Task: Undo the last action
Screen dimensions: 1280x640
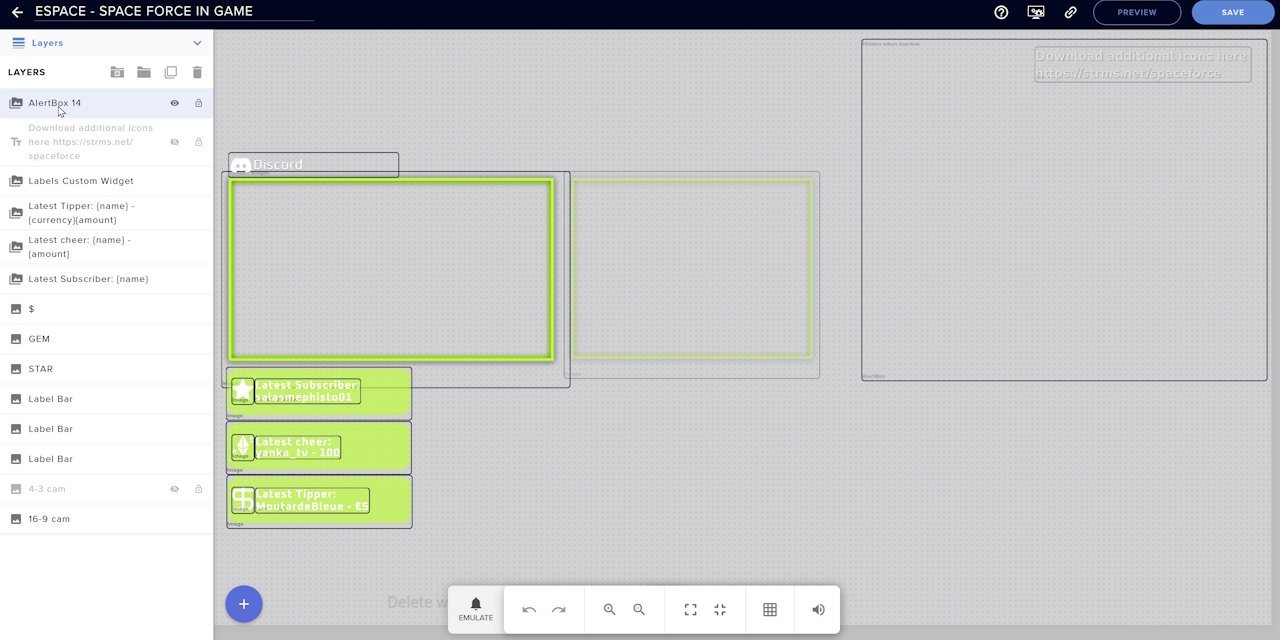Action: pyautogui.click(x=529, y=610)
